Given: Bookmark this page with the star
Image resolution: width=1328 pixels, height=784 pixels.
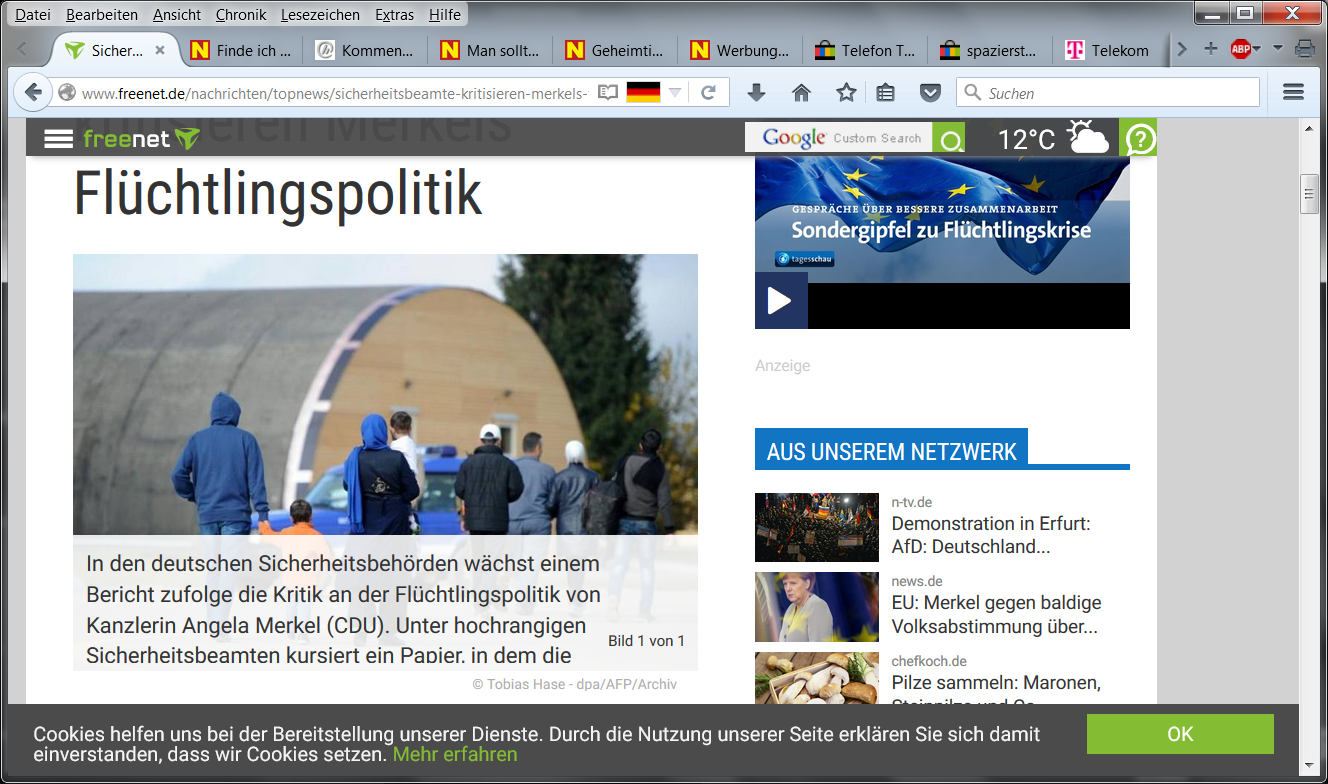Looking at the screenshot, I should click(x=846, y=93).
